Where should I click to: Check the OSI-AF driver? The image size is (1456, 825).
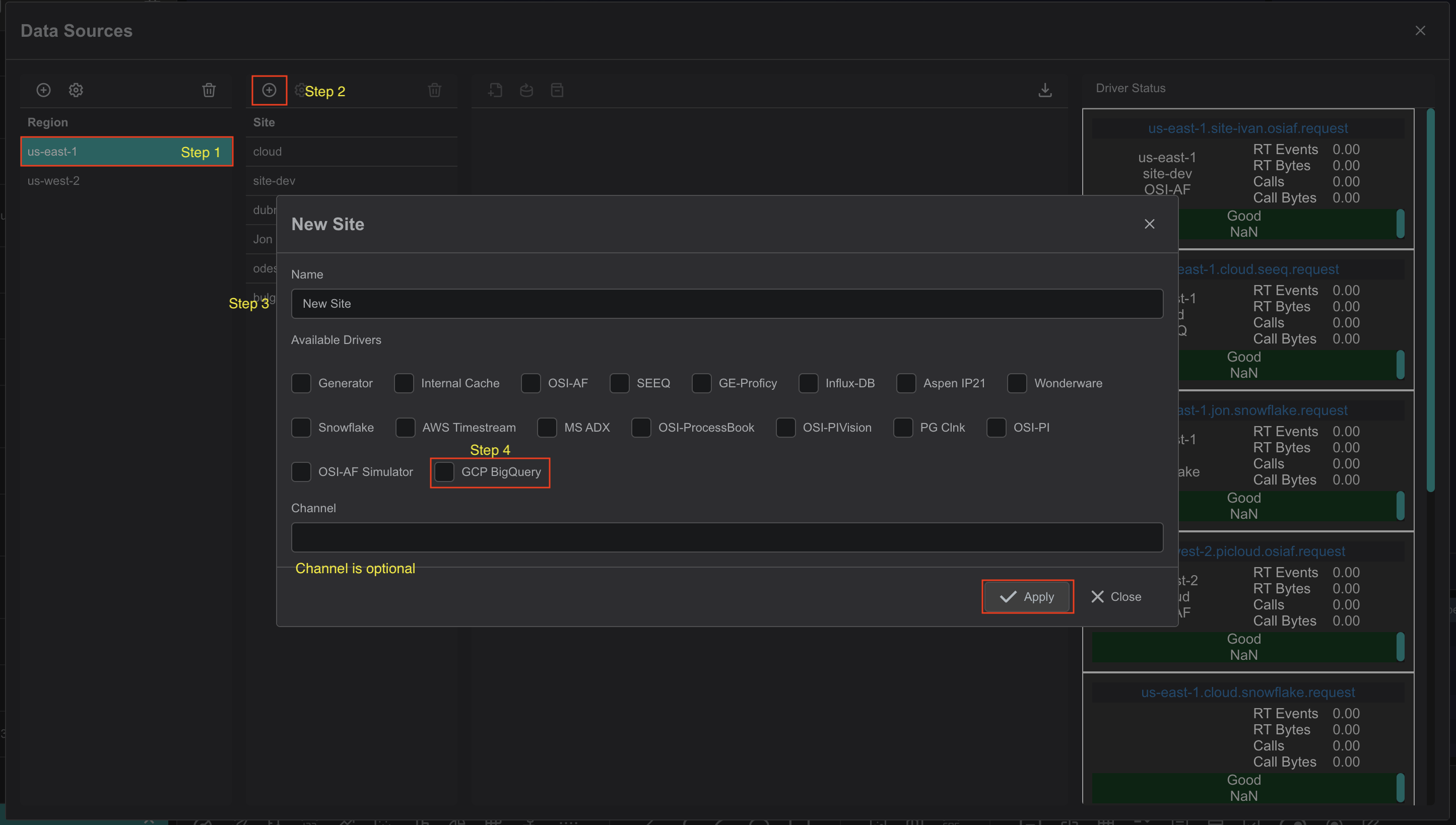point(531,384)
